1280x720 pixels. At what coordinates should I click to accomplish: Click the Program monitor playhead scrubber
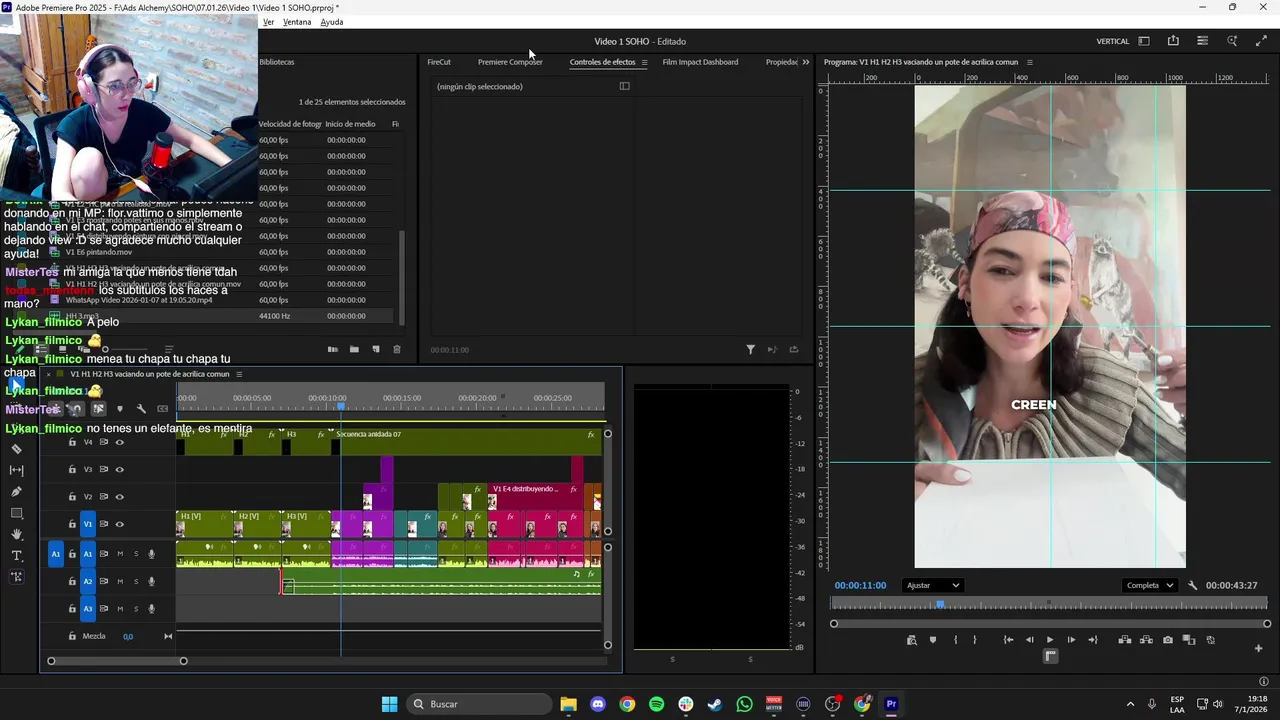coord(940,604)
